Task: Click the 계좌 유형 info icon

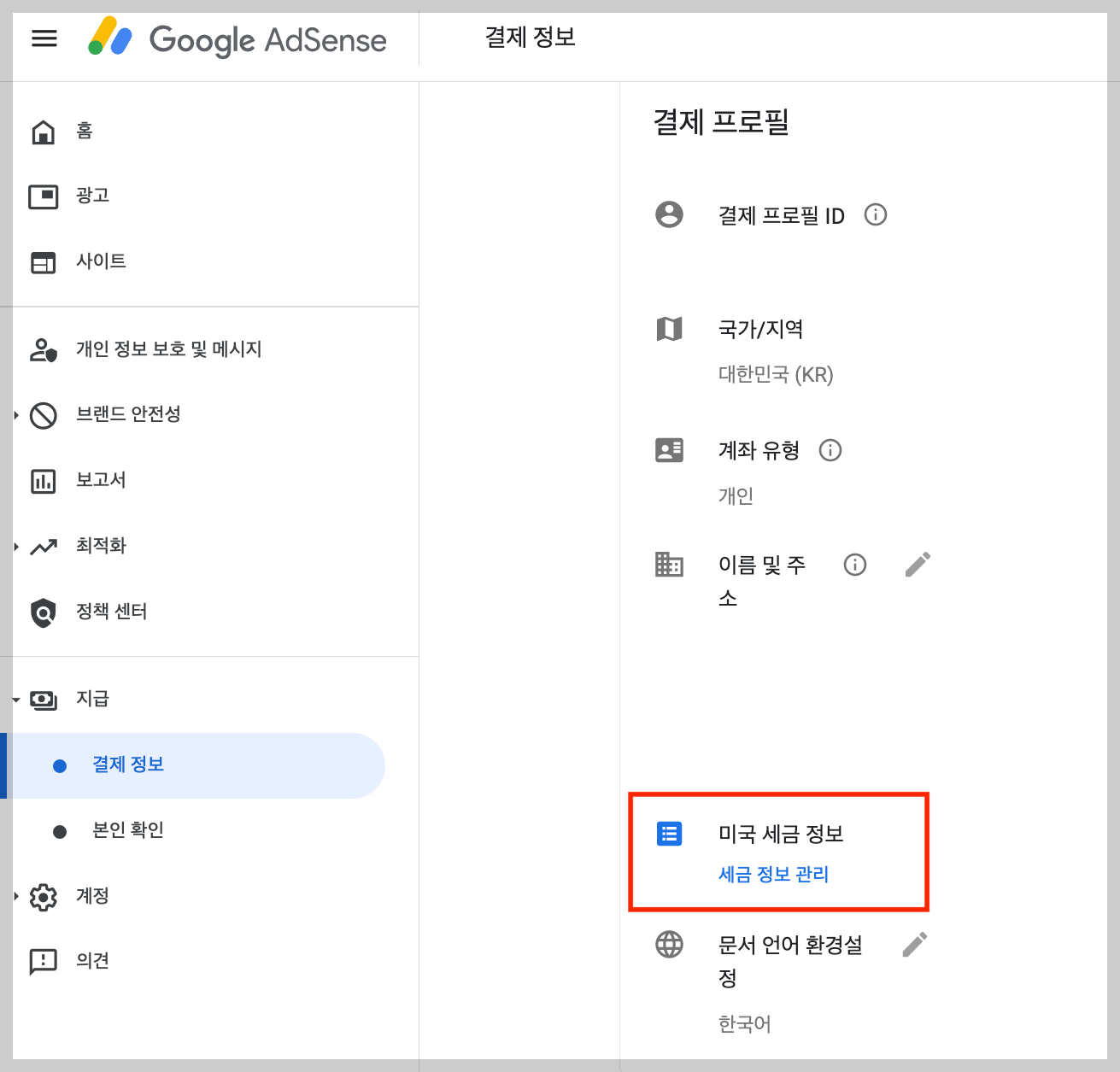Action: (x=830, y=450)
